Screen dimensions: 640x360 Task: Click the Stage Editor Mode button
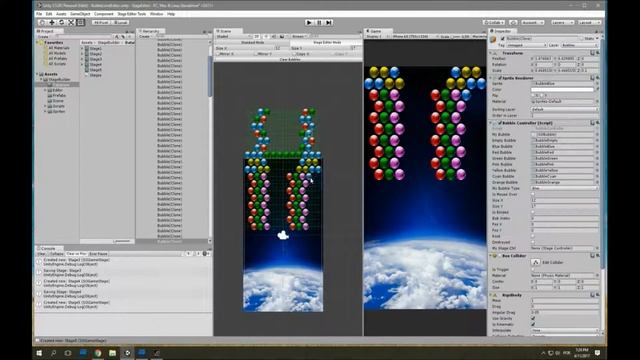327,42
